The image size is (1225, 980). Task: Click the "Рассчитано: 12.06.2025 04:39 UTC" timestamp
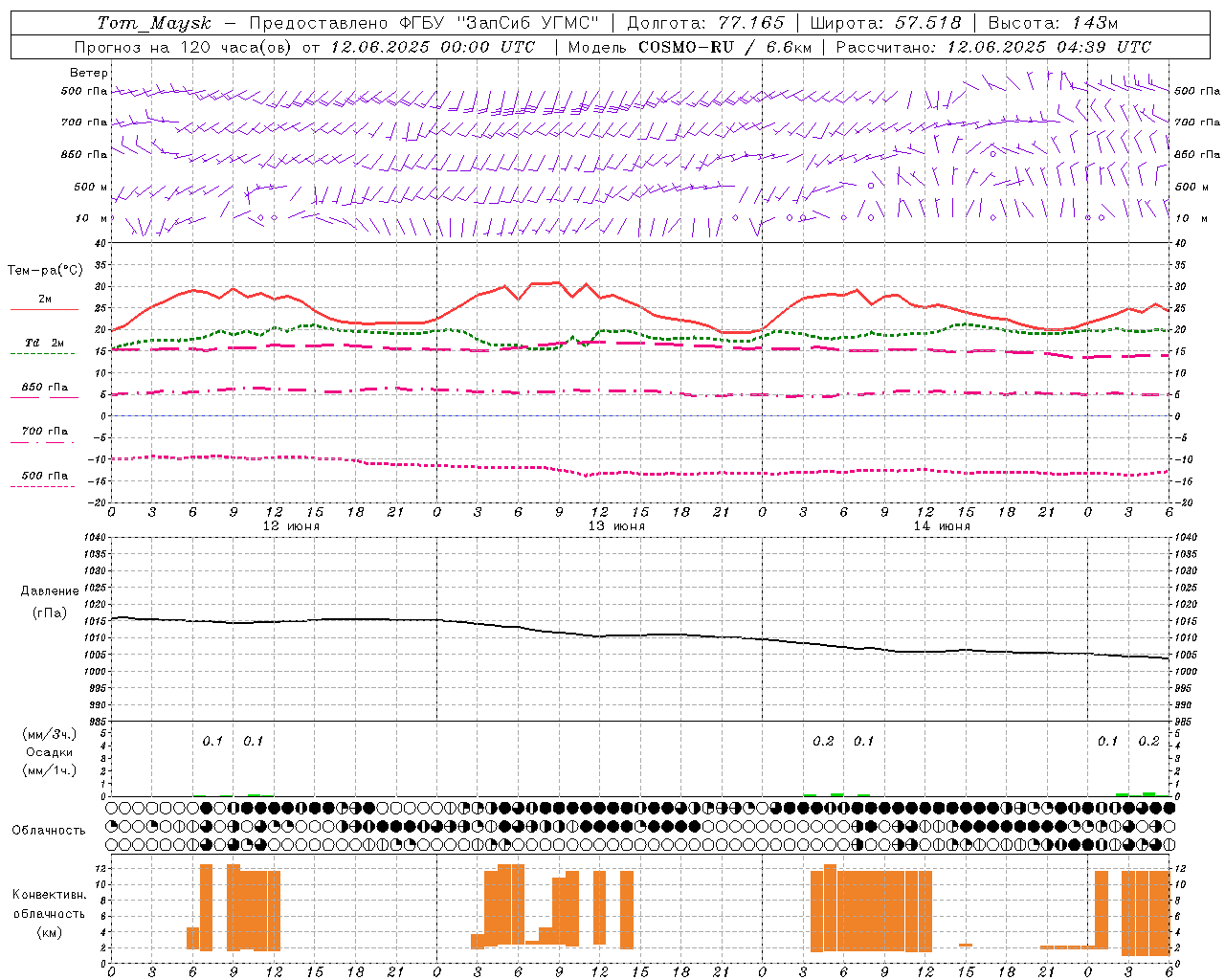pyautogui.click(x=993, y=47)
